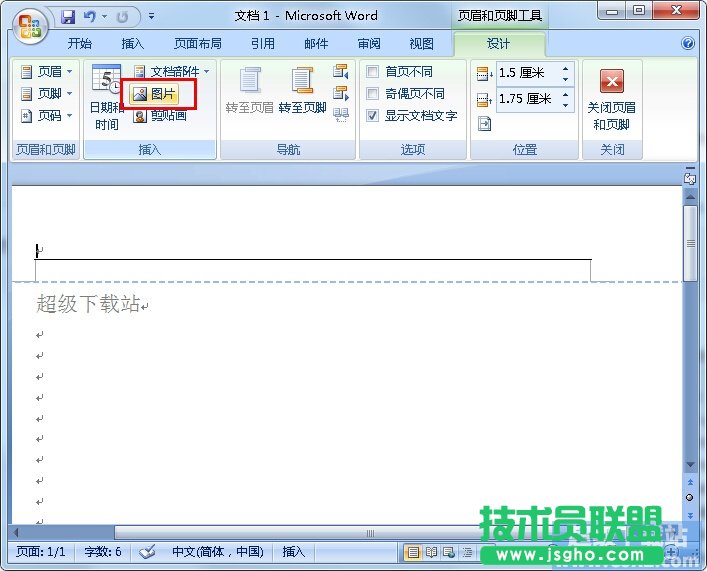Screen dimensions: 707x571
Task: Click the Undo arrow icon
Action: click(x=90, y=17)
